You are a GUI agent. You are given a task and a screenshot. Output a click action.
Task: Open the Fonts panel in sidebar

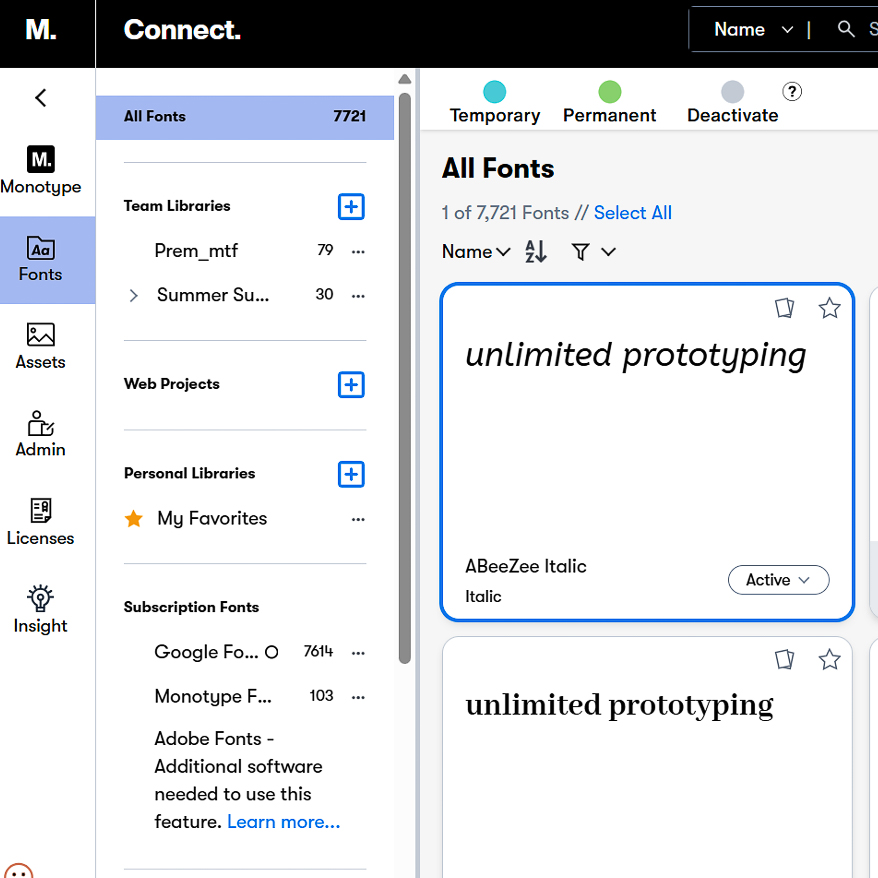[40, 260]
